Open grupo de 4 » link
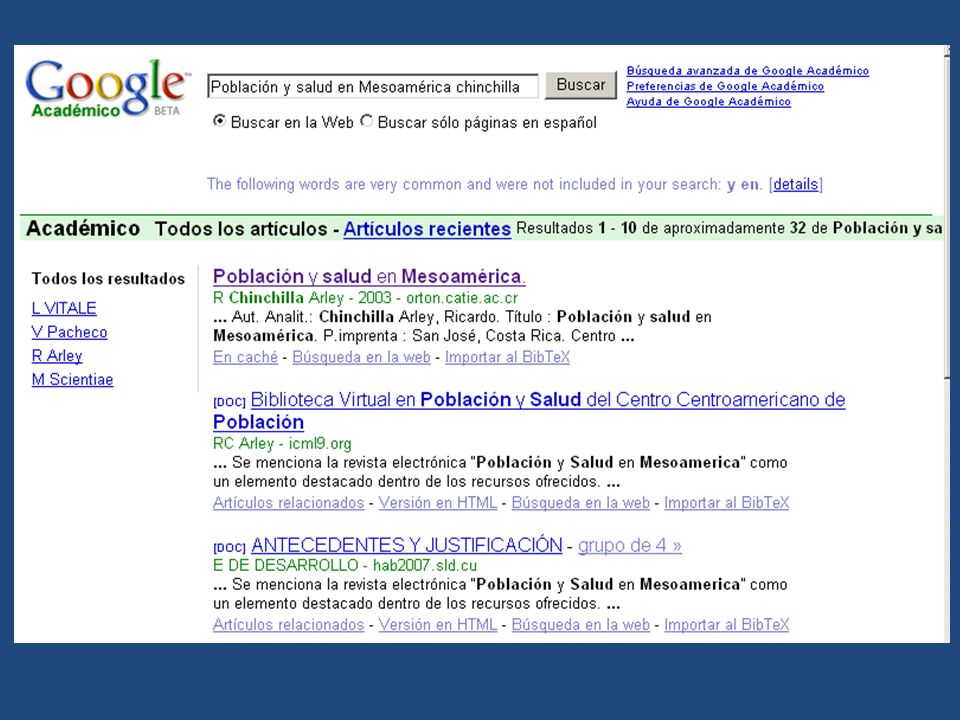960x720 pixels. click(629, 545)
